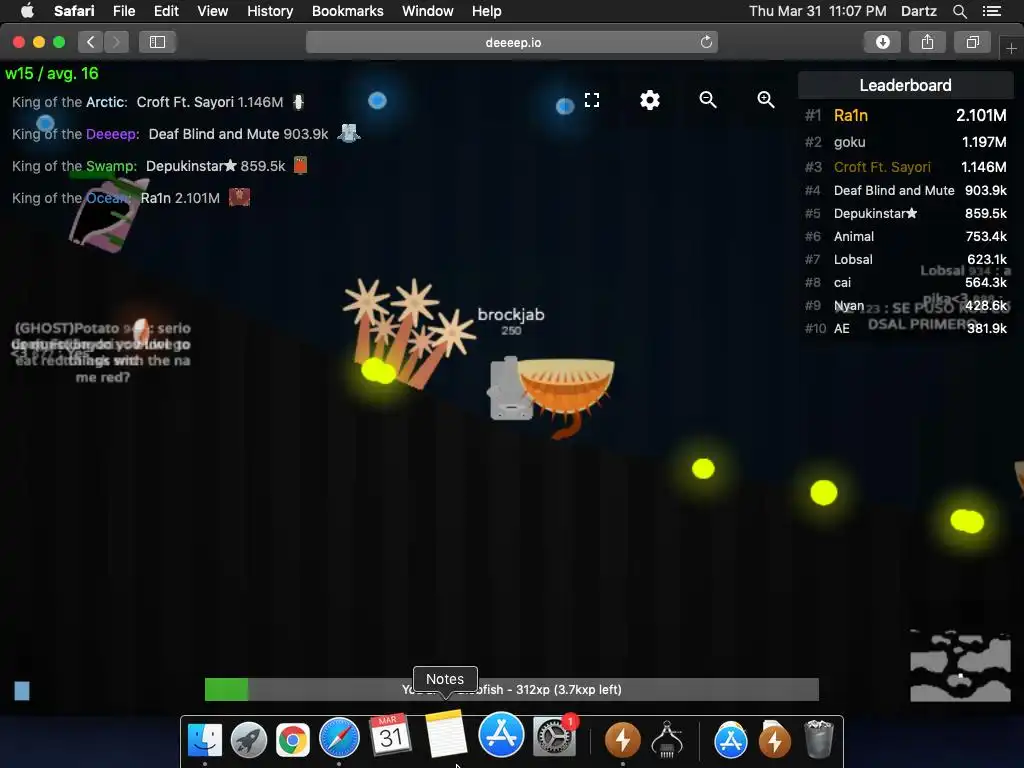Go back with Safari's back arrow
The height and width of the screenshot is (768, 1024).
(91, 42)
